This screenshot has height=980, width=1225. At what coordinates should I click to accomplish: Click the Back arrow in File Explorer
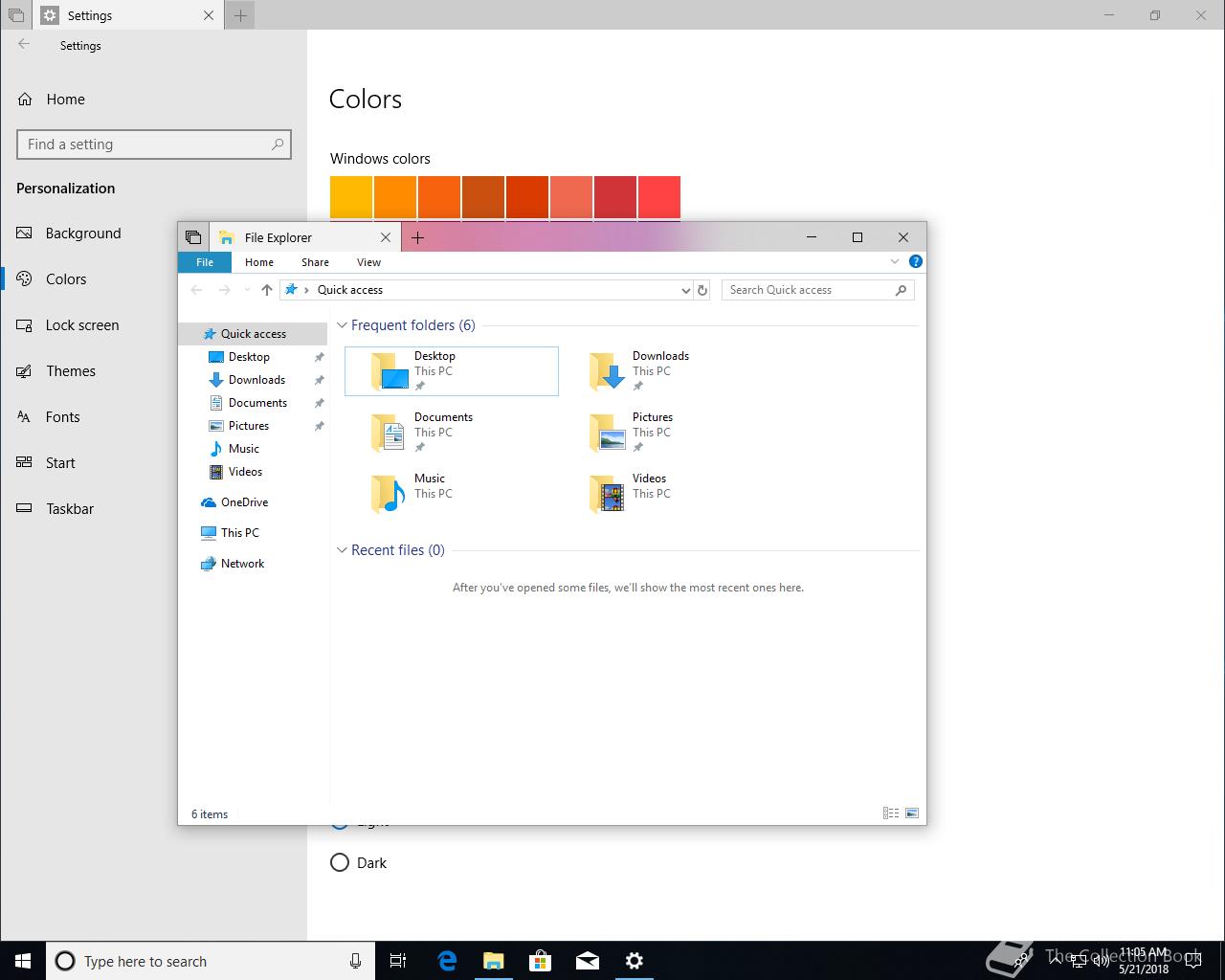pos(196,290)
